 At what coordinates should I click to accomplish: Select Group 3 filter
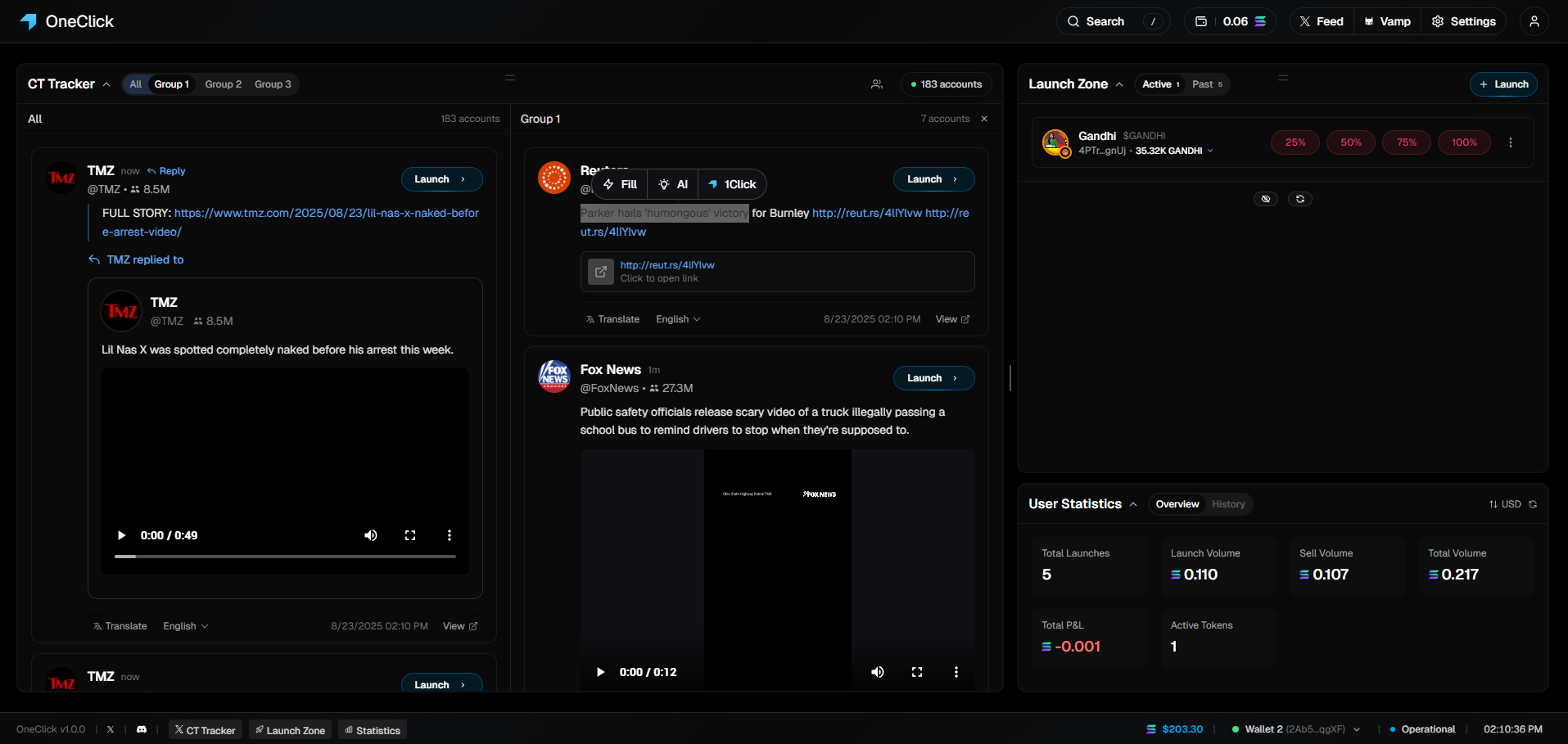pos(273,84)
